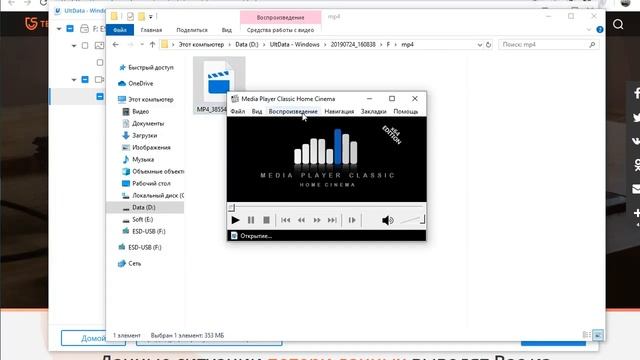Open OneDrive in Explorer sidebar

point(140,83)
